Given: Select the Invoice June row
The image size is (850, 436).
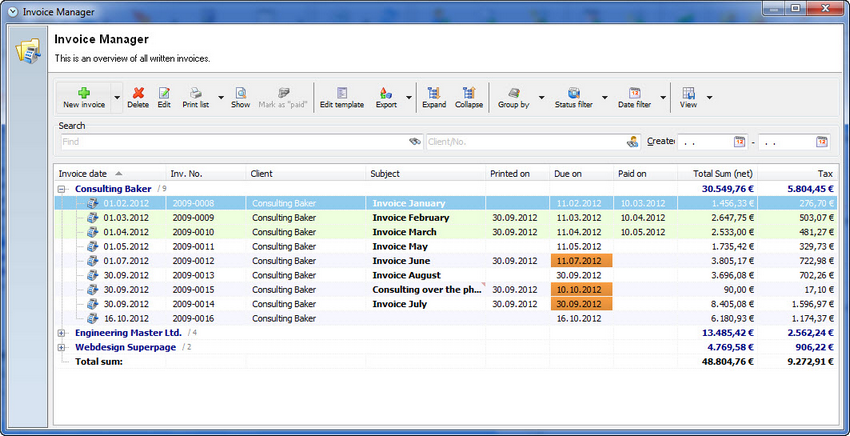Looking at the screenshot, I should (x=445, y=261).
